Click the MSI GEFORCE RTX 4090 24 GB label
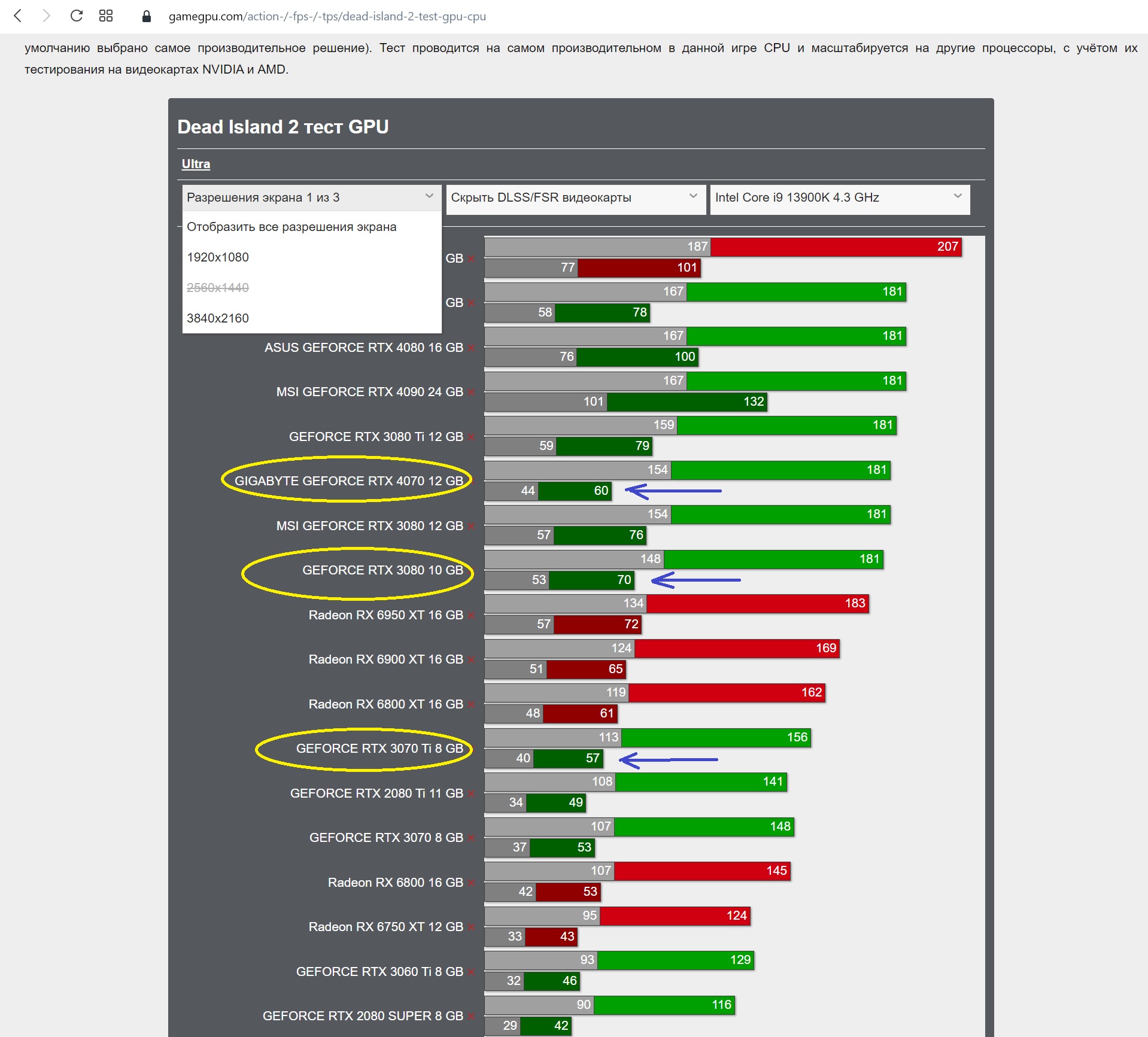1148x1037 pixels. point(370,392)
